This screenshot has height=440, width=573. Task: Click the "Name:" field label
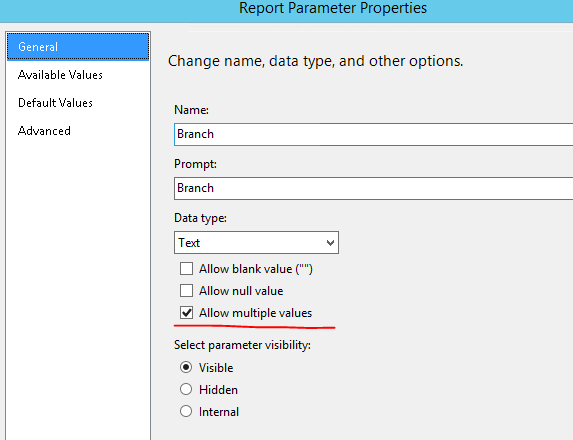191,110
